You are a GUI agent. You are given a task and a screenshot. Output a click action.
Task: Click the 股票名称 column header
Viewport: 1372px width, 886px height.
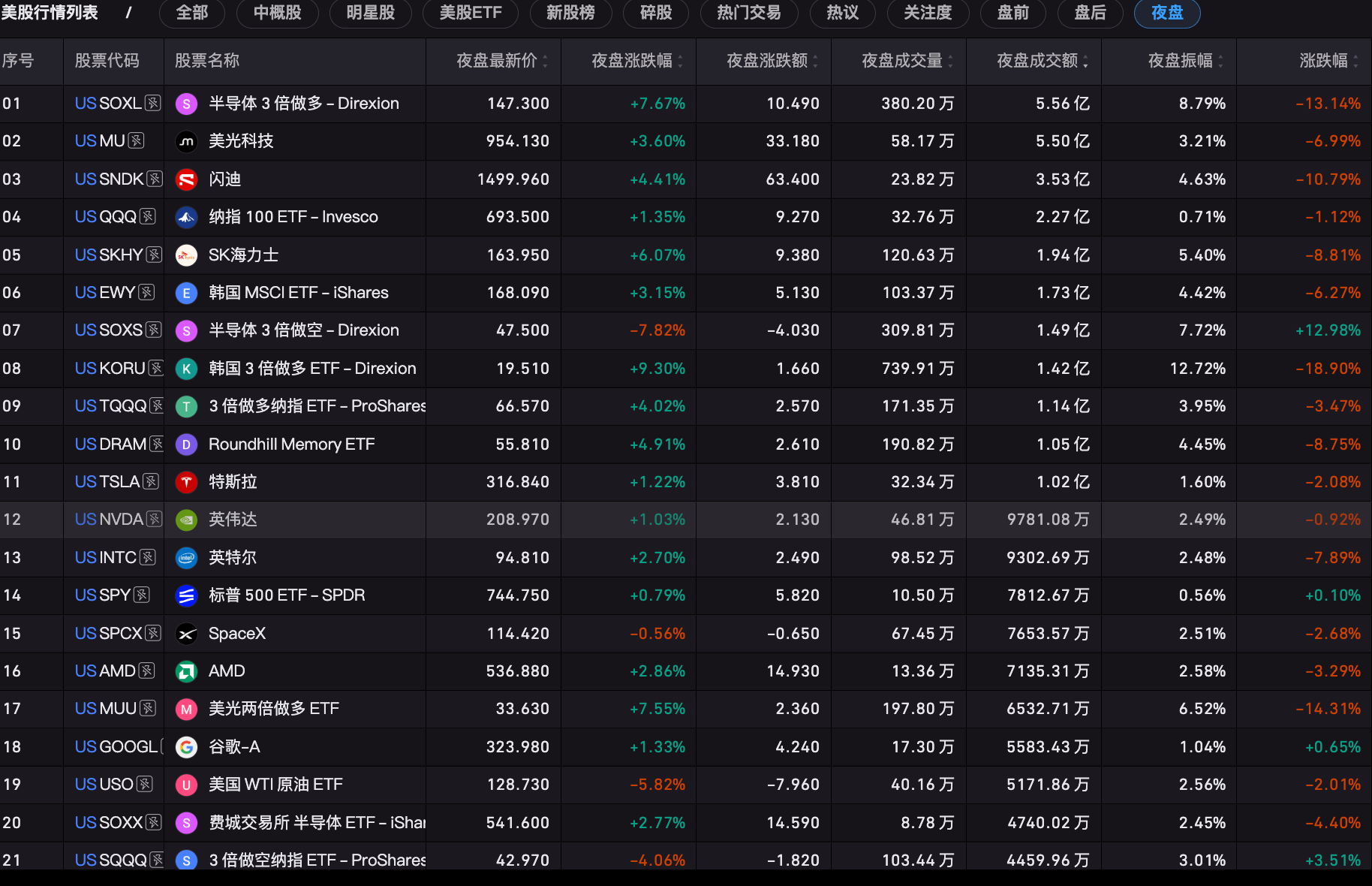207,61
